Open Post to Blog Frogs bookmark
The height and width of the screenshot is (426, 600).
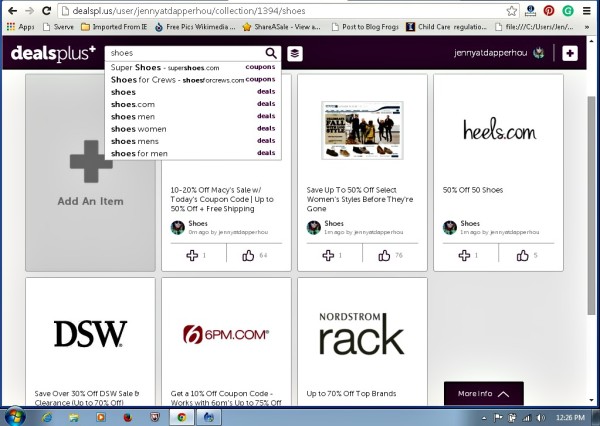[365, 27]
